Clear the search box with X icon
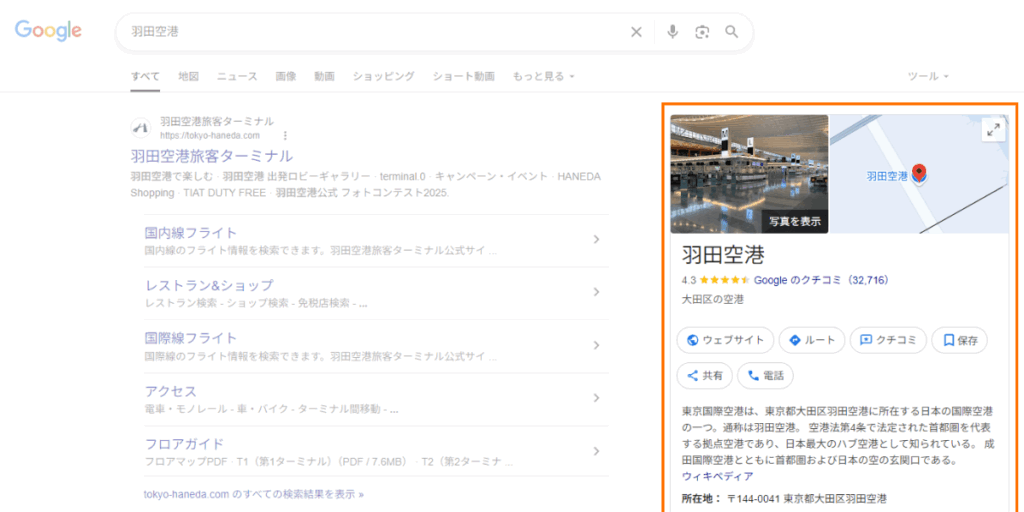 pos(636,32)
